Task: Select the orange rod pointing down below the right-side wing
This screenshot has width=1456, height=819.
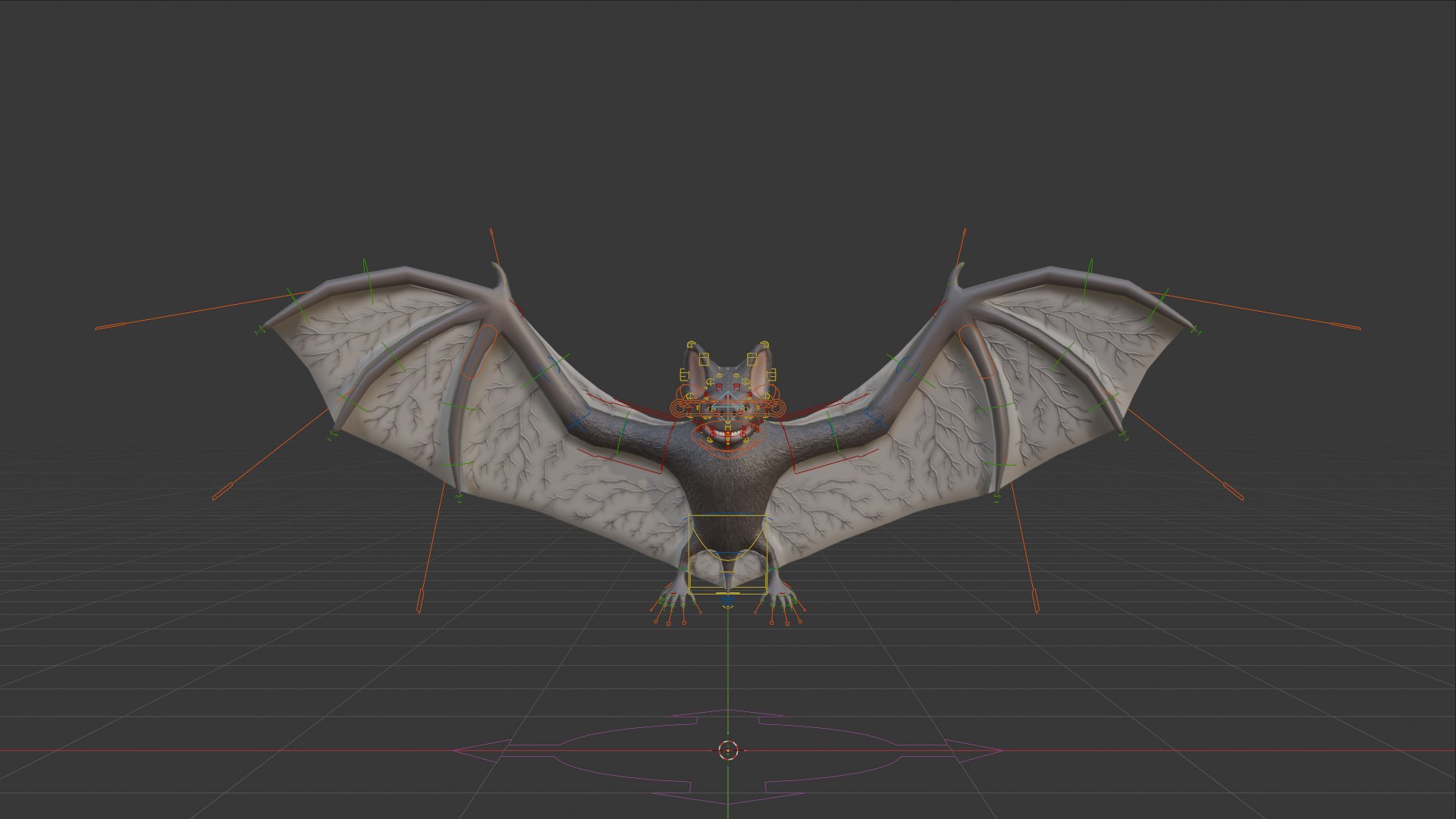Action: click(x=1025, y=548)
